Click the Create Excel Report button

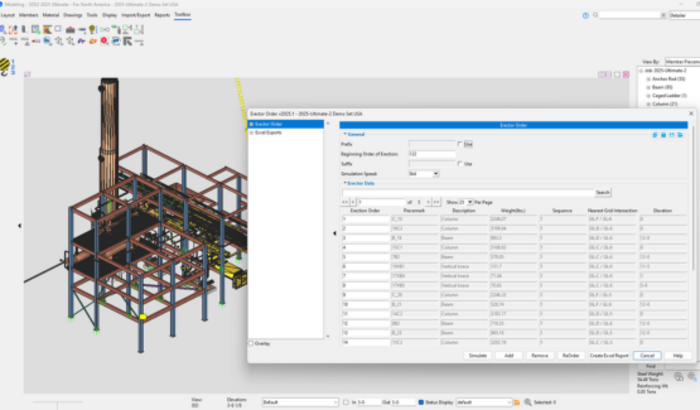[x=610, y=355]
